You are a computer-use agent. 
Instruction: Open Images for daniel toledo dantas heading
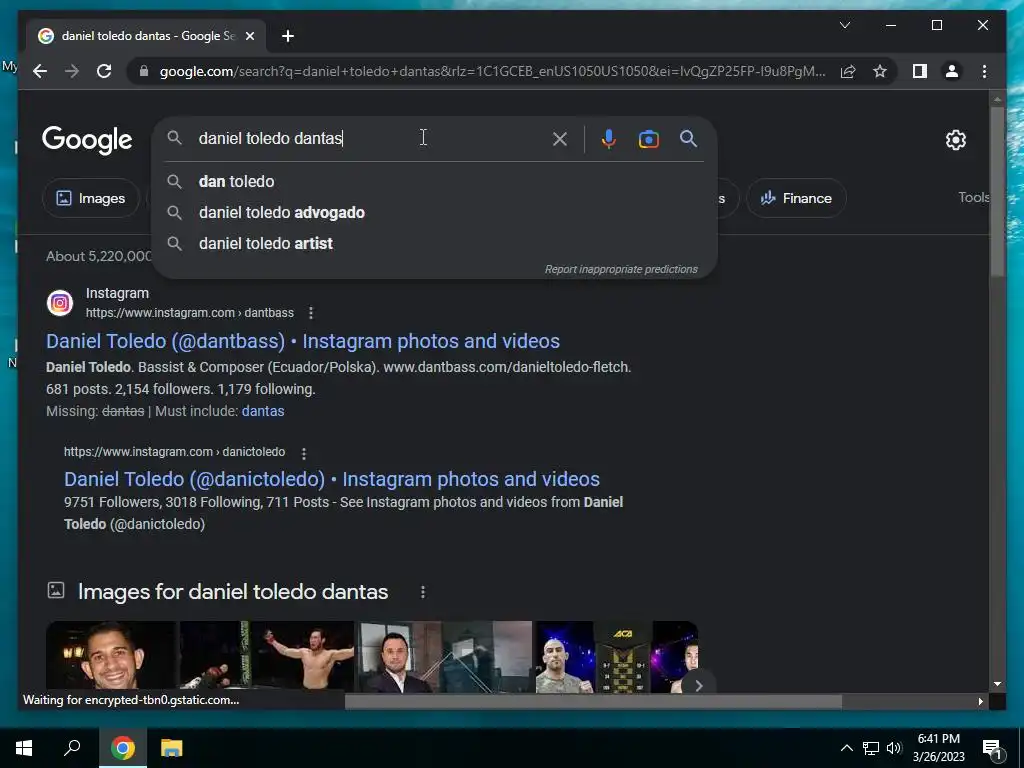point(232,592)
